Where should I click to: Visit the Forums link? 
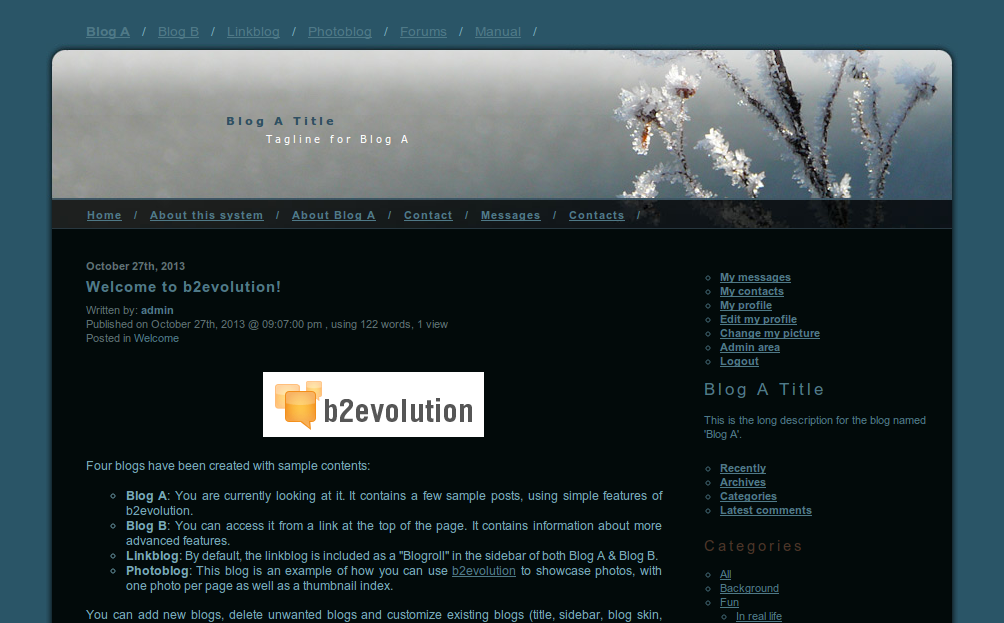point(423,31)
